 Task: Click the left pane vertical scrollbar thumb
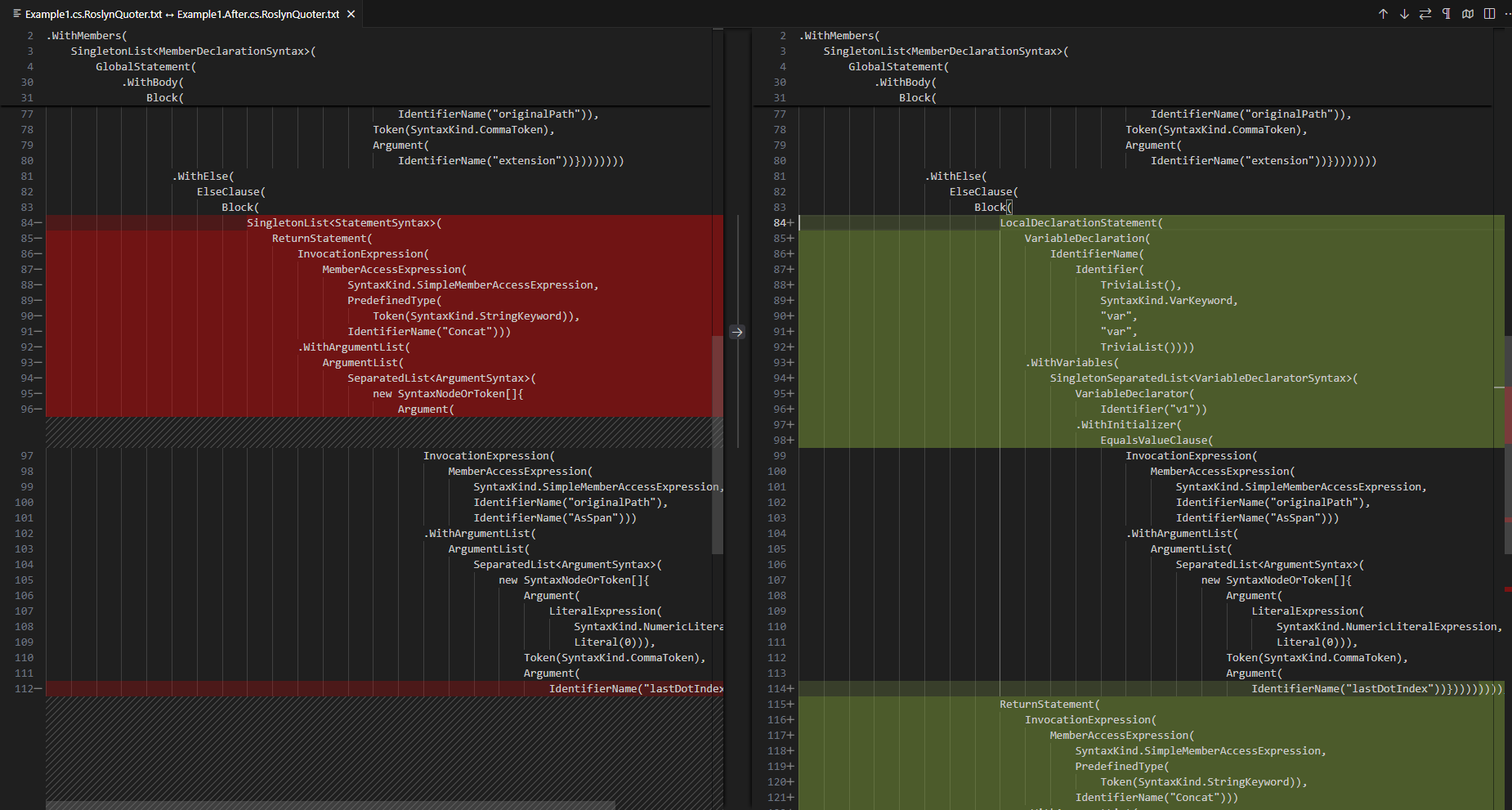point(718,445)
